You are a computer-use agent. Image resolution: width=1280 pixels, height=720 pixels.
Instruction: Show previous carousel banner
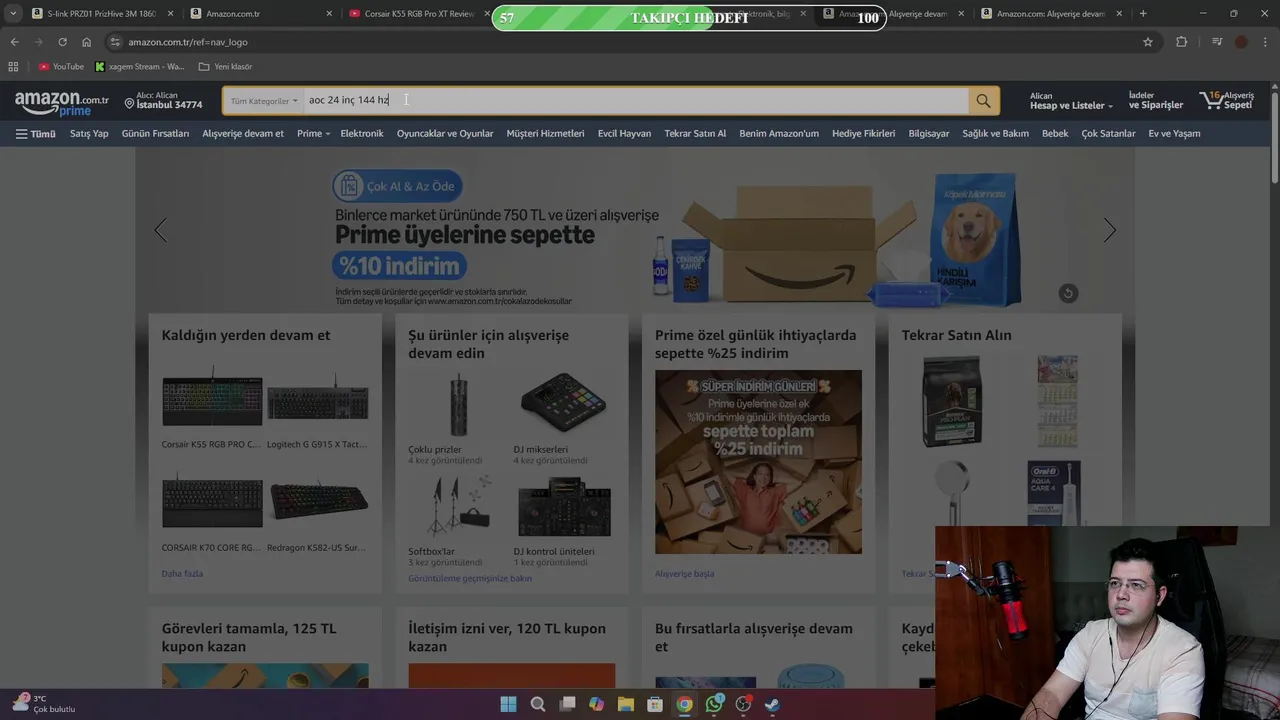(x=160, y=231)
